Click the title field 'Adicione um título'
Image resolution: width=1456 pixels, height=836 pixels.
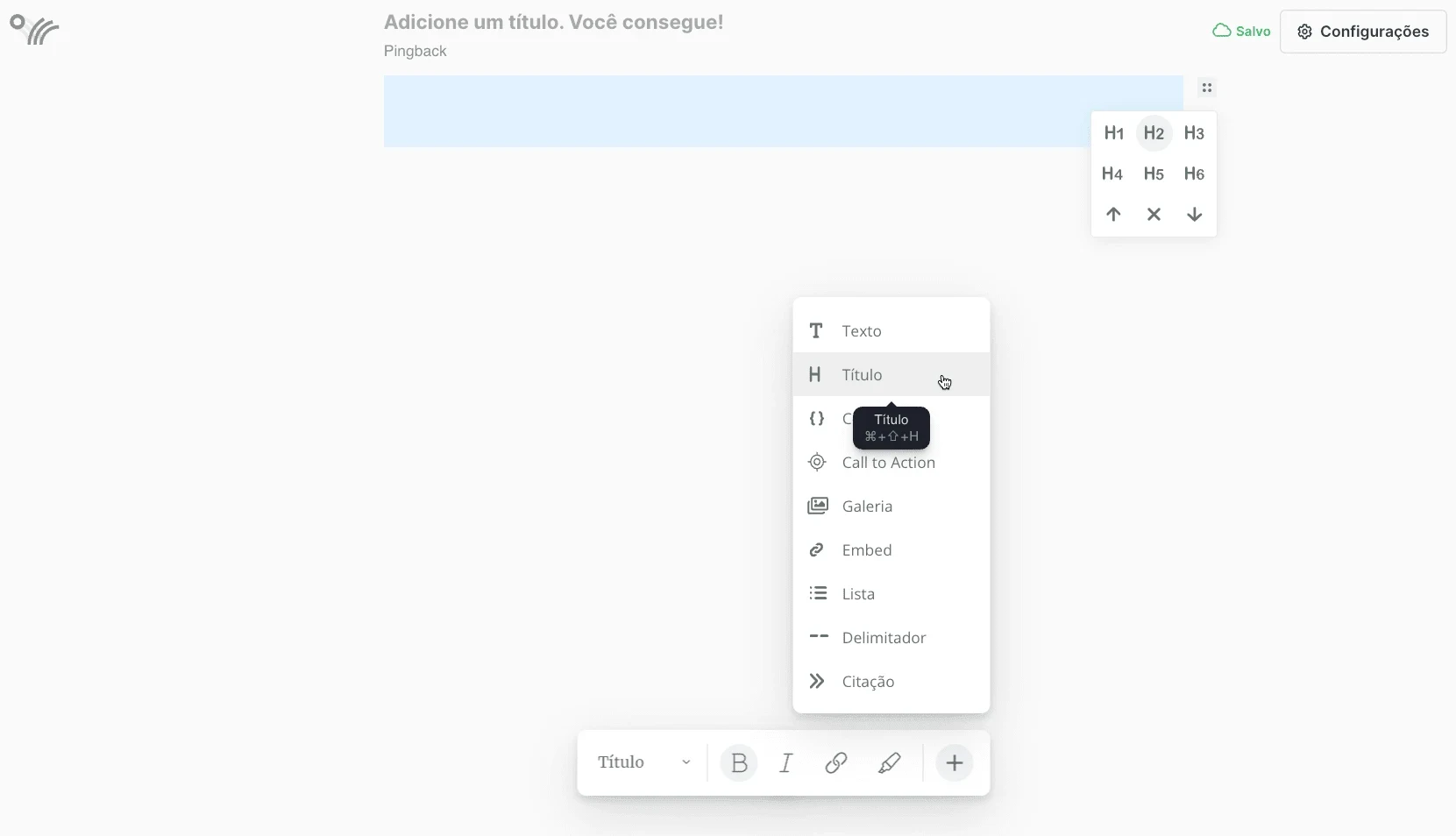(553, 22)
